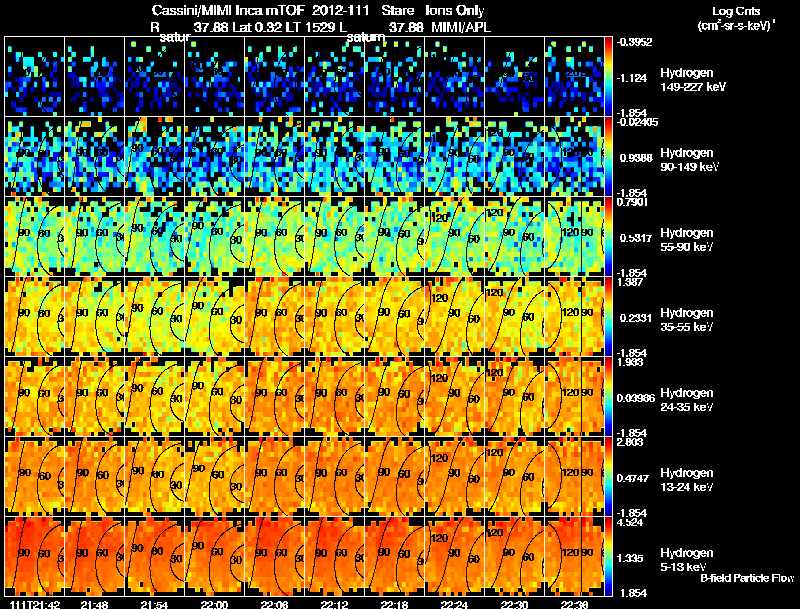Viewport: 800px width, 609px height.
Task: Click the 'Stare' word in the title
Action: point(397,10)
